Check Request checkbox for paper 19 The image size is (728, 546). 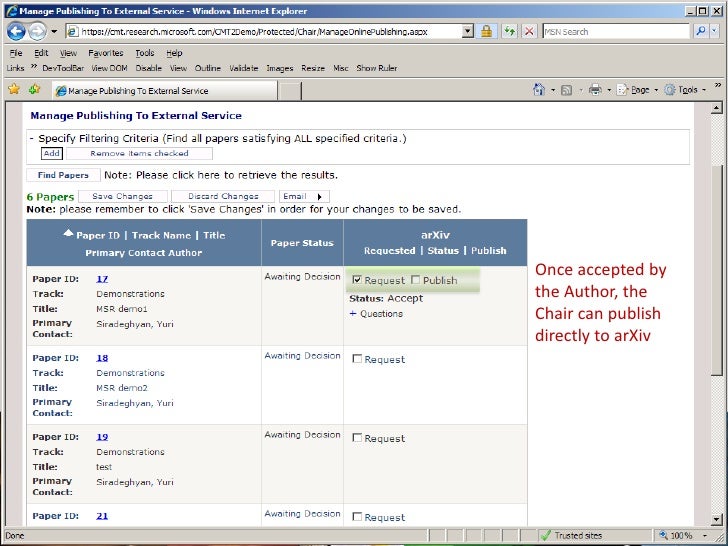point(357,437)
